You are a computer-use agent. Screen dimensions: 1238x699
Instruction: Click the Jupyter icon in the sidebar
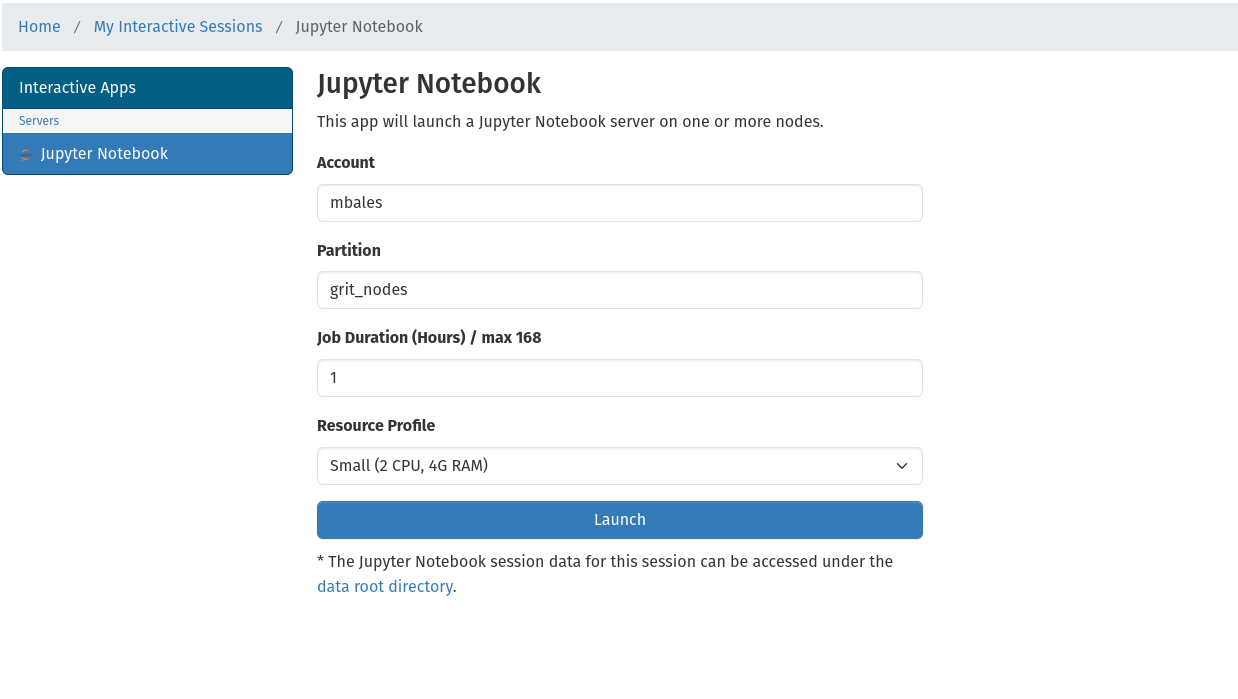click(x=26, y=154)
